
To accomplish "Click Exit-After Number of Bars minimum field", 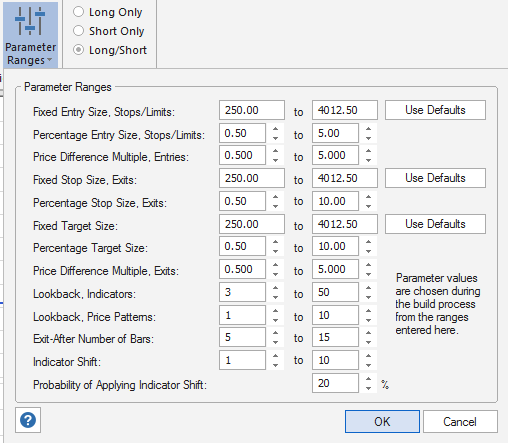I will (242, 337).
